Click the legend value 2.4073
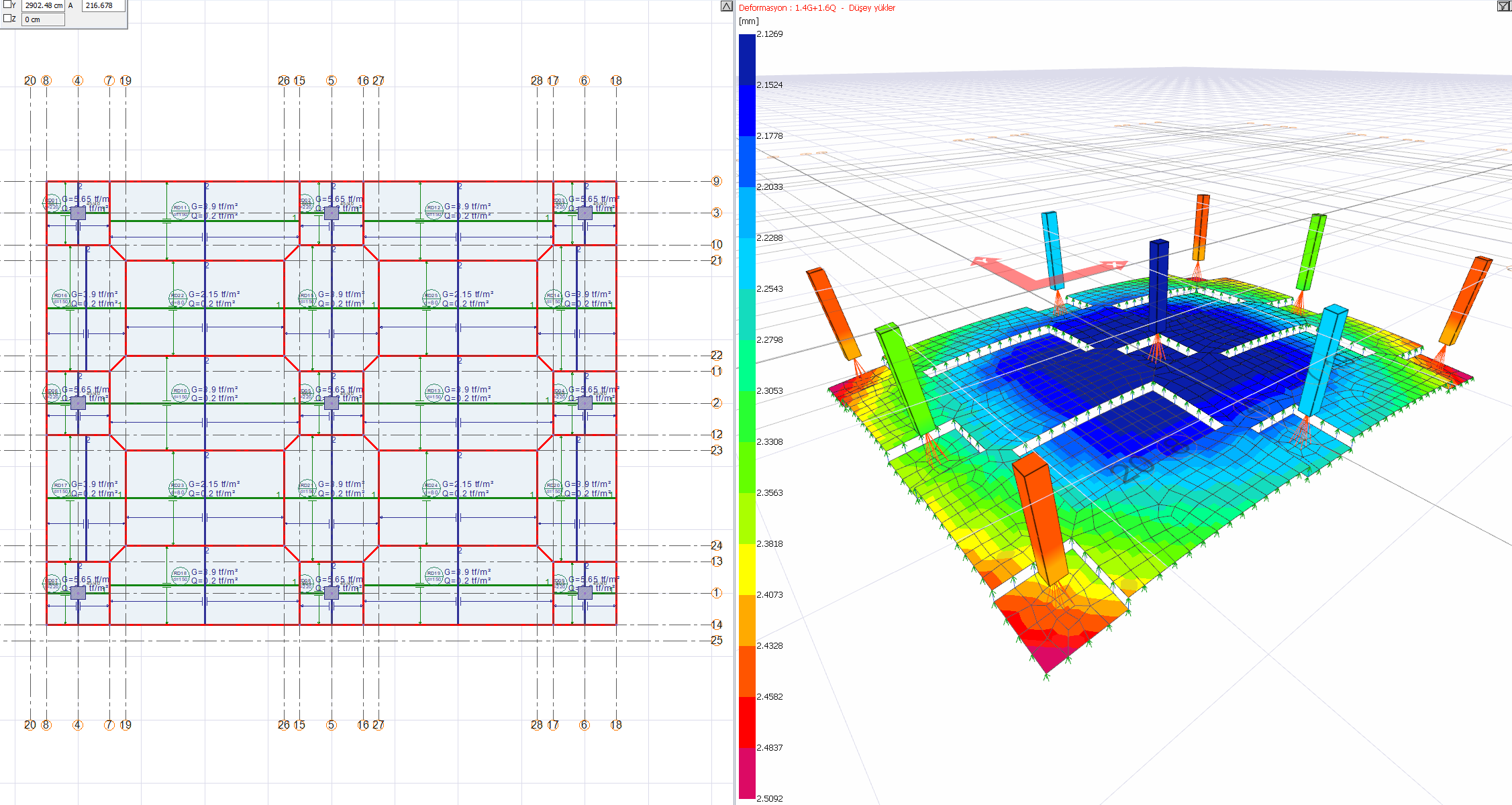 769,594
